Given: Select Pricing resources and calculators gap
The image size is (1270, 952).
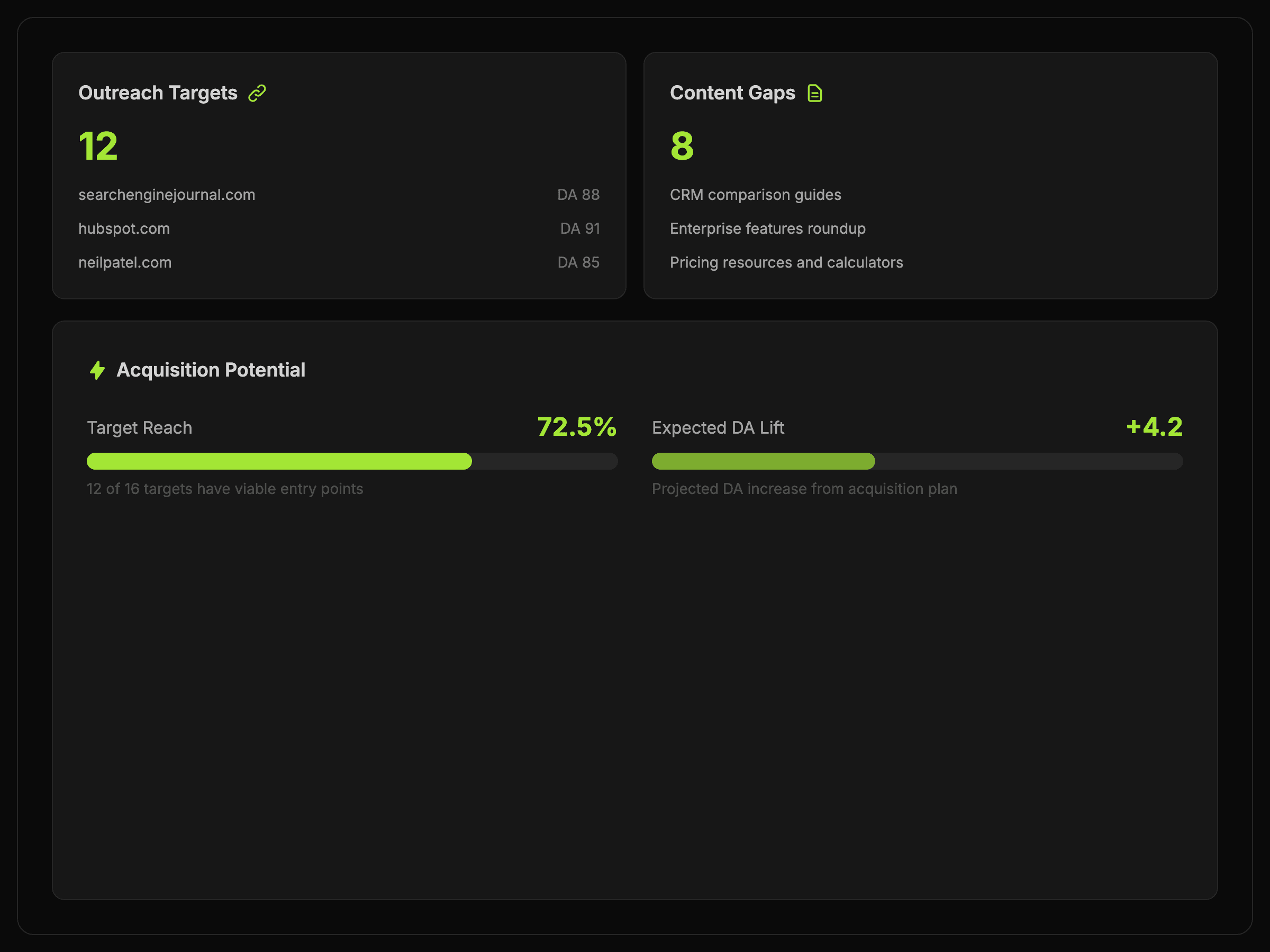Looking at the screenshot, I should pos(786,263).
